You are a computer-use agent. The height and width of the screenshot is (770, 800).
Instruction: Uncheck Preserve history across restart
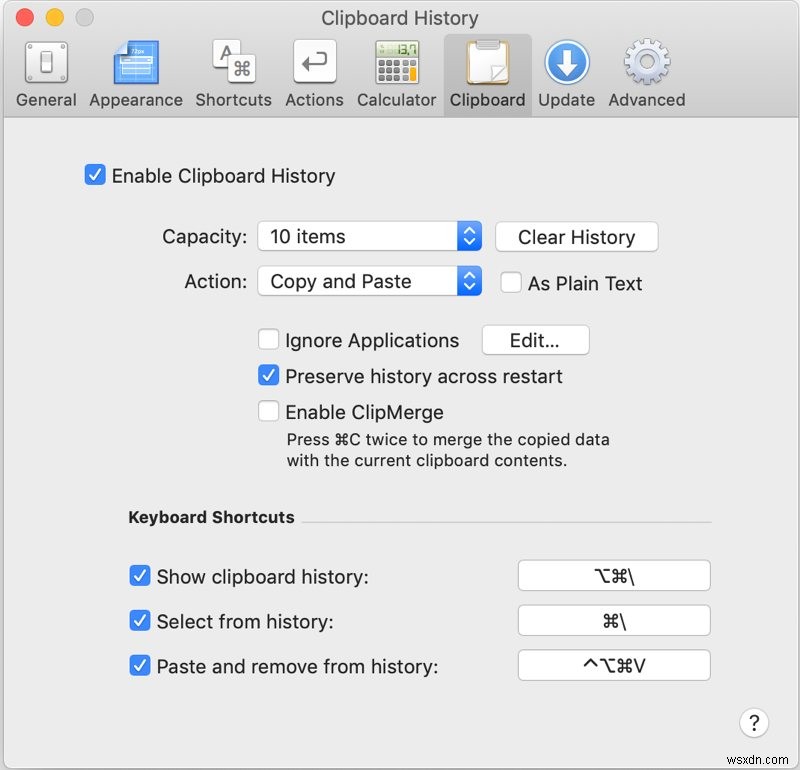(268, 376)
